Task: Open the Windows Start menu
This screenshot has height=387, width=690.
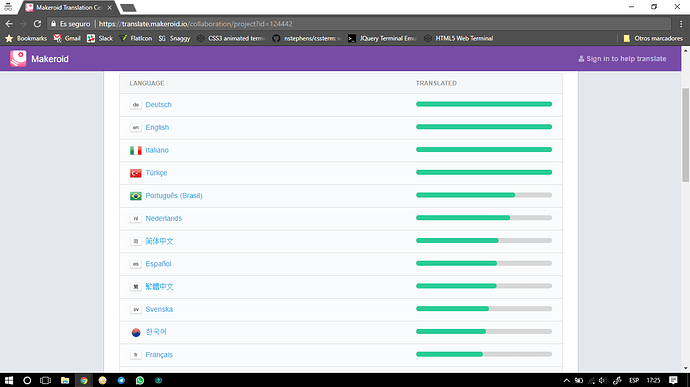Action: click(9, 380)
